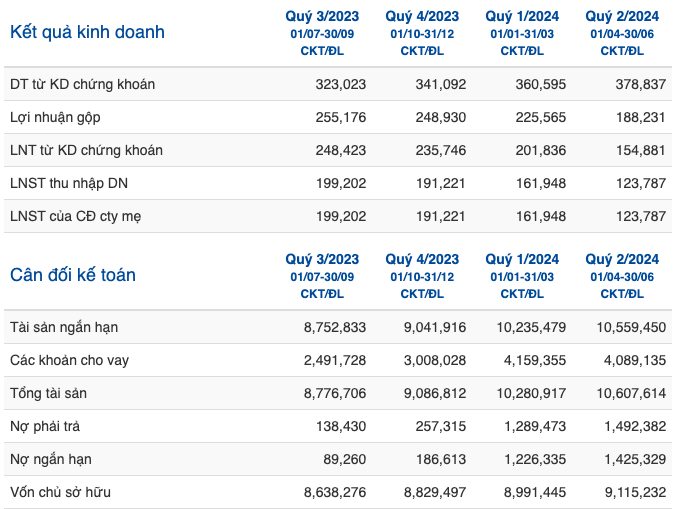Open the Kết quả kinh doanh heading
The width and height of the screenshot is (673, 509).
point(87,32)
